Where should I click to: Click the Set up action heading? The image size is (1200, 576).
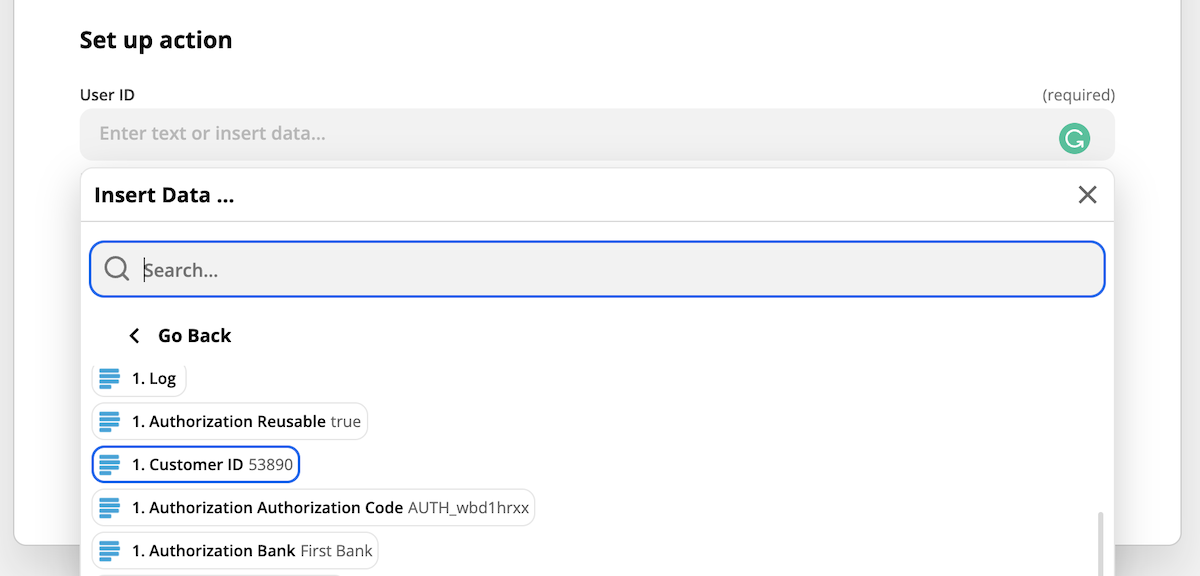click(x=156, y=40)
